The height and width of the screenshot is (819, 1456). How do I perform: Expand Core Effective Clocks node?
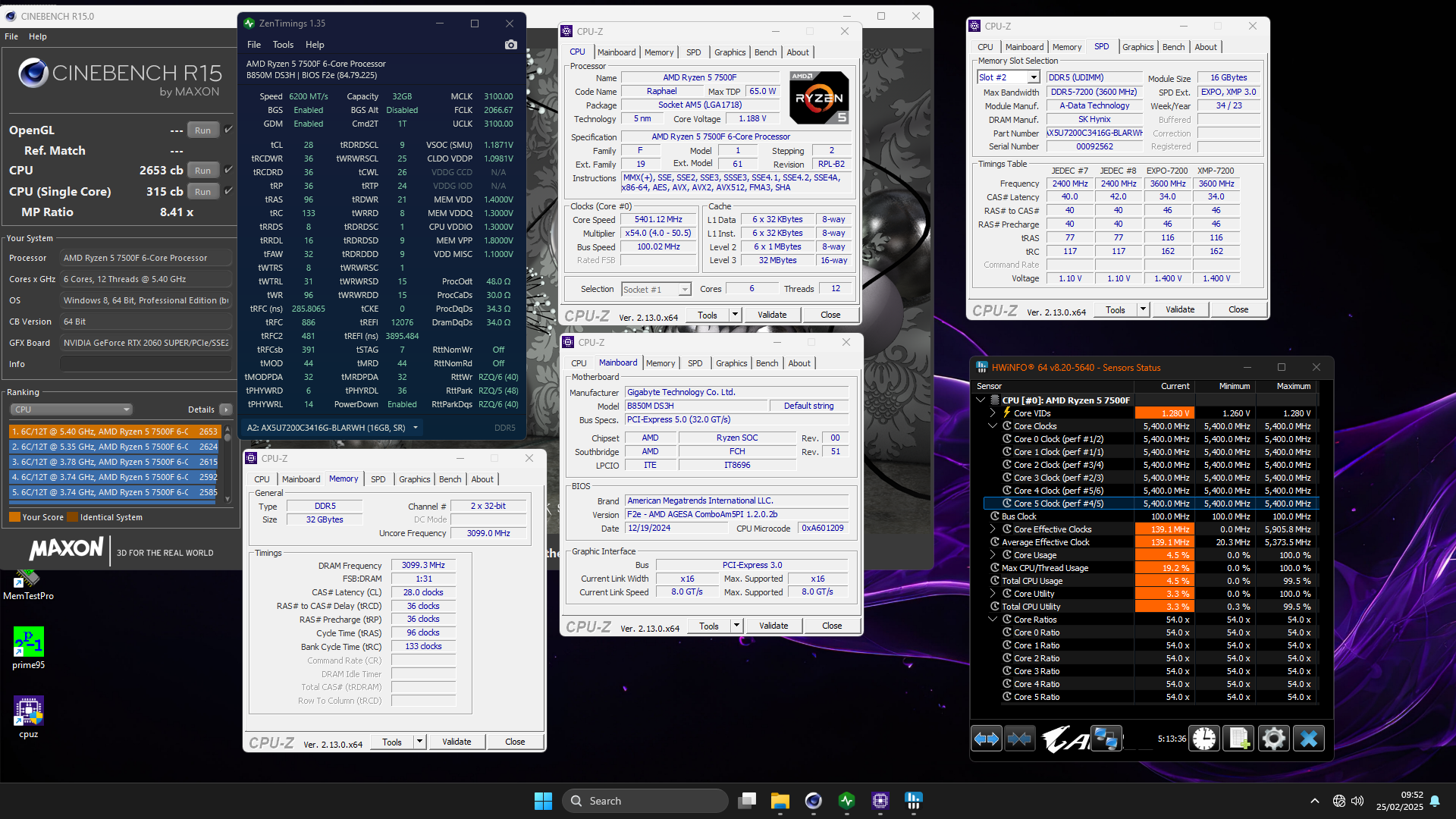click(x=993, y=529)
